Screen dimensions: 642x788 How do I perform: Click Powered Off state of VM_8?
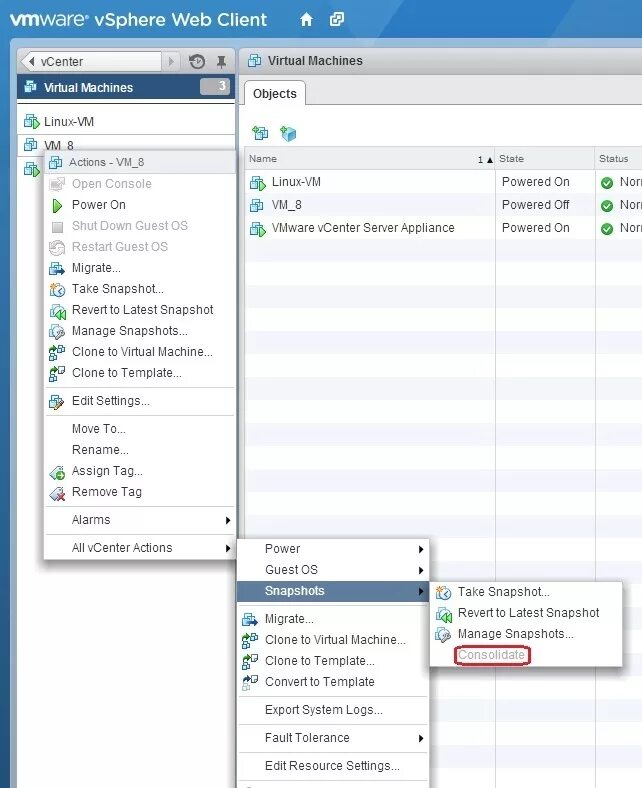[535, 205]
